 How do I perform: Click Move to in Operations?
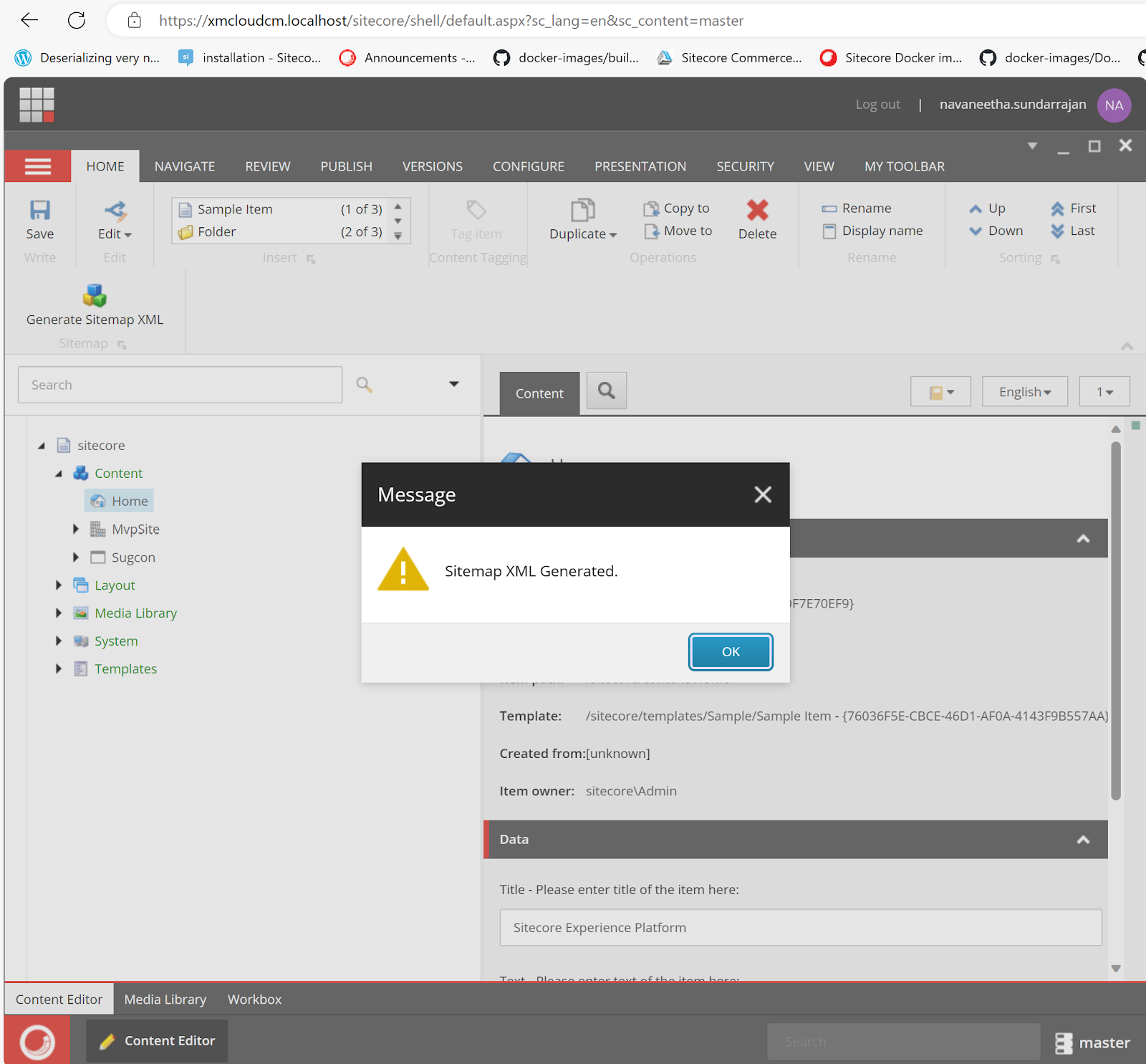[678, 231]
